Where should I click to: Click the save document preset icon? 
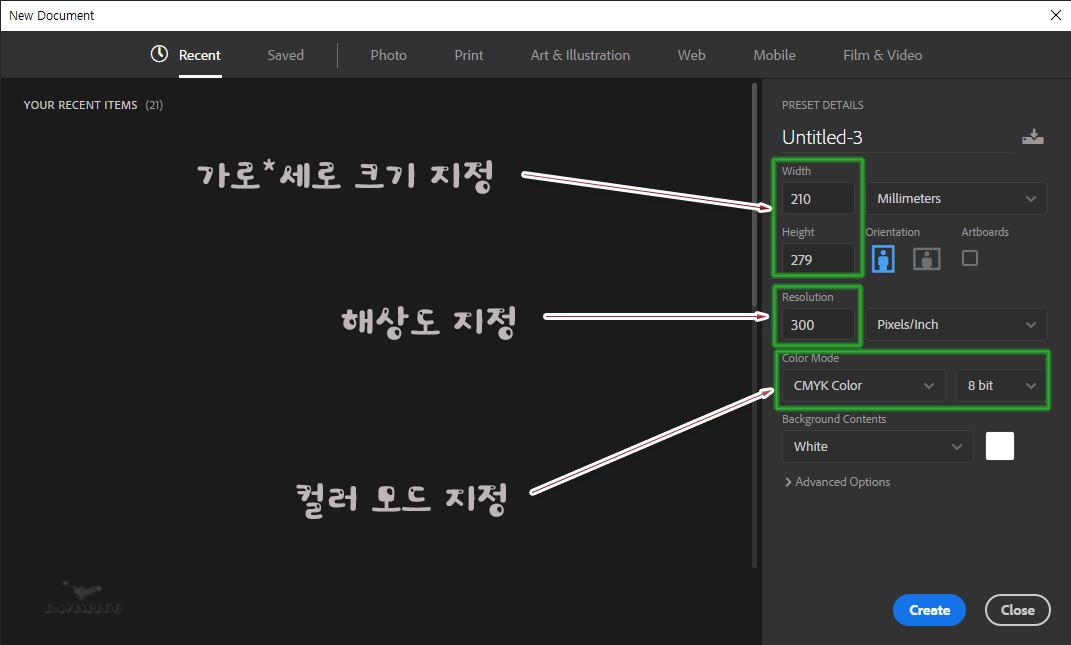coord(1032,137)
